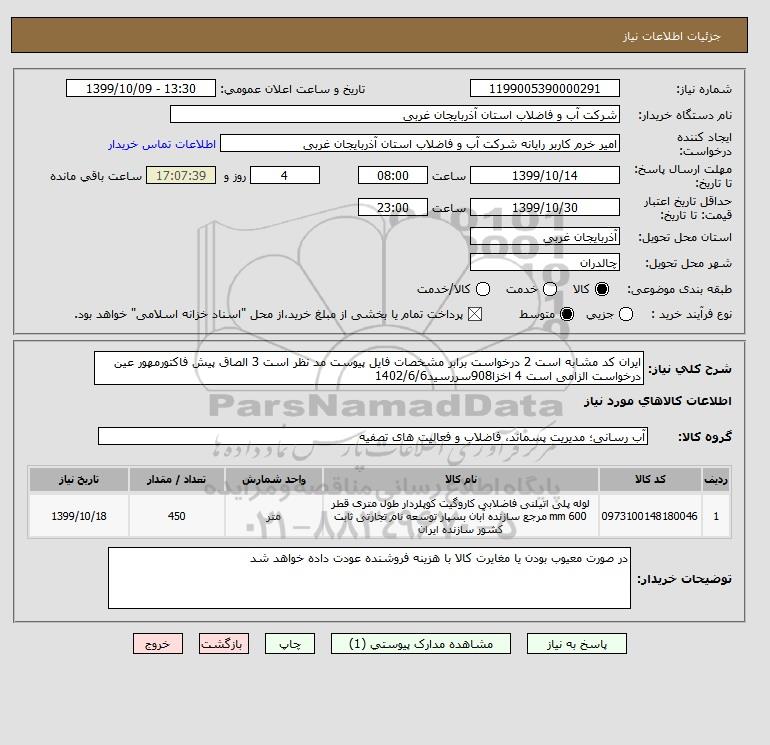Image resolution: width=770 pixels, height=745 pixels.
Task: Click the شماره نیاز label
Action: [704, 89]
